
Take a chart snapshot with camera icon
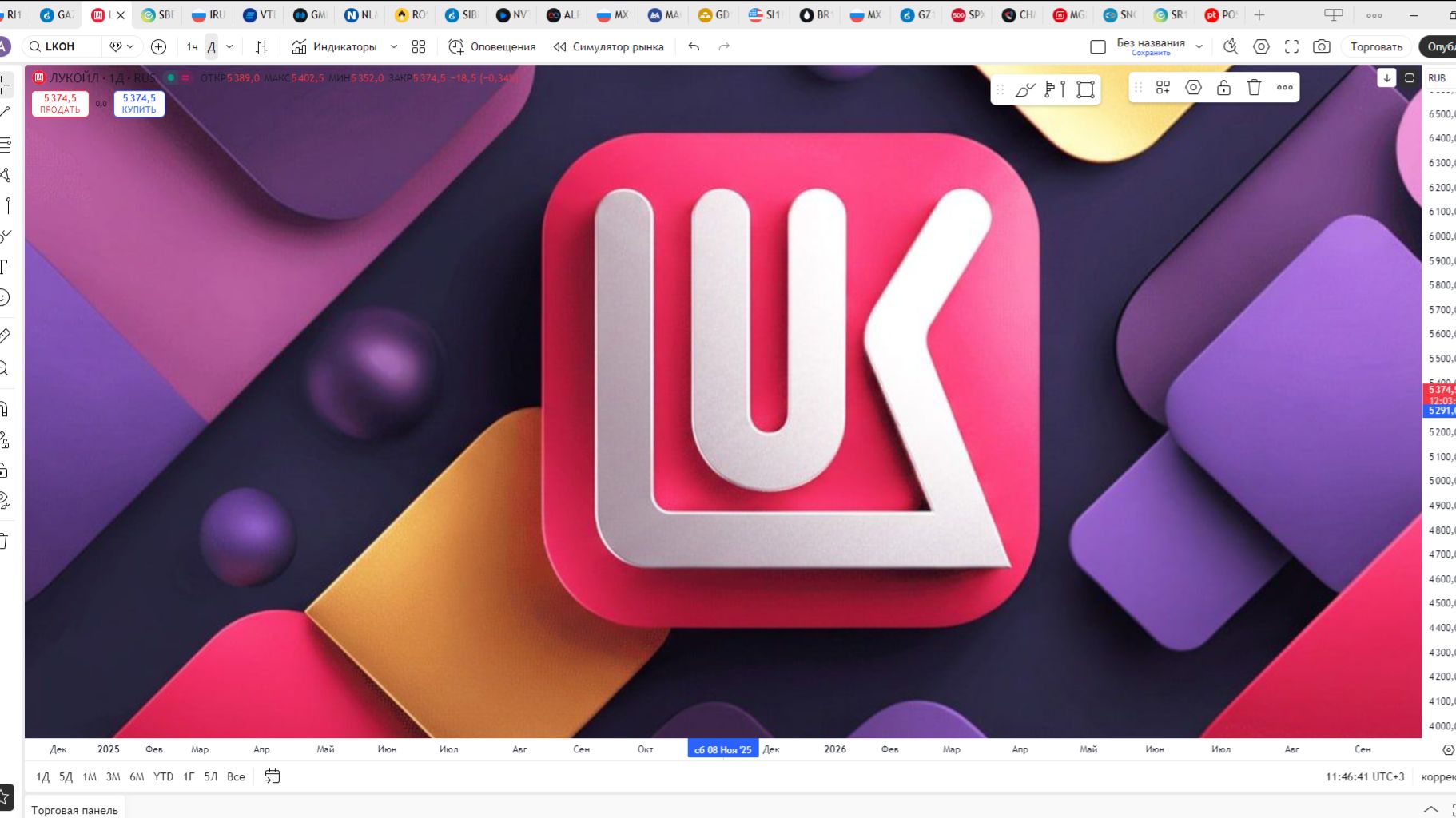pyautogui.click(x=1322, y=46)
